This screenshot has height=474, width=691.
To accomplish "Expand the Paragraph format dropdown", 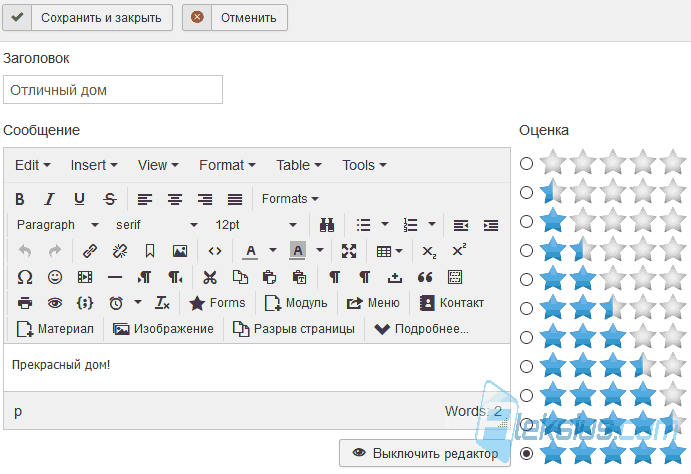I will tap(57, 225).
